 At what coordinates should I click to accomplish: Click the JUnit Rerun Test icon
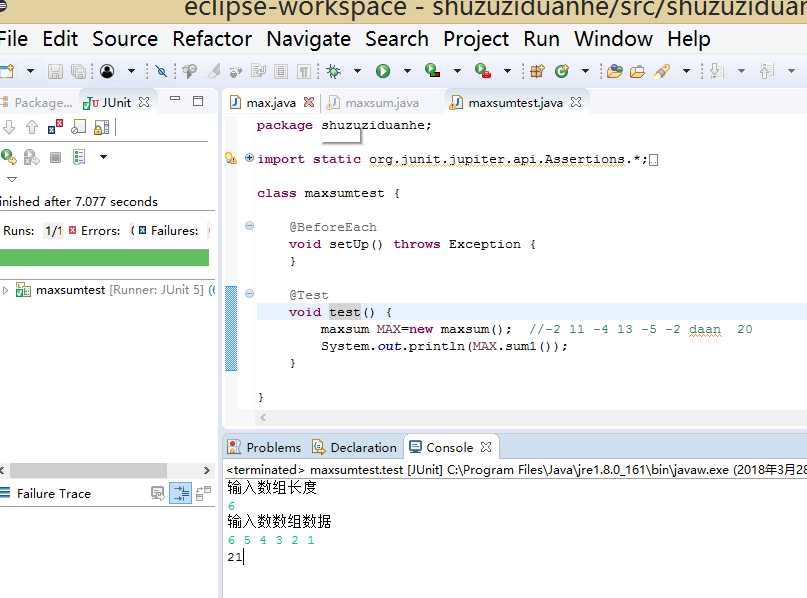pos(8,157)
